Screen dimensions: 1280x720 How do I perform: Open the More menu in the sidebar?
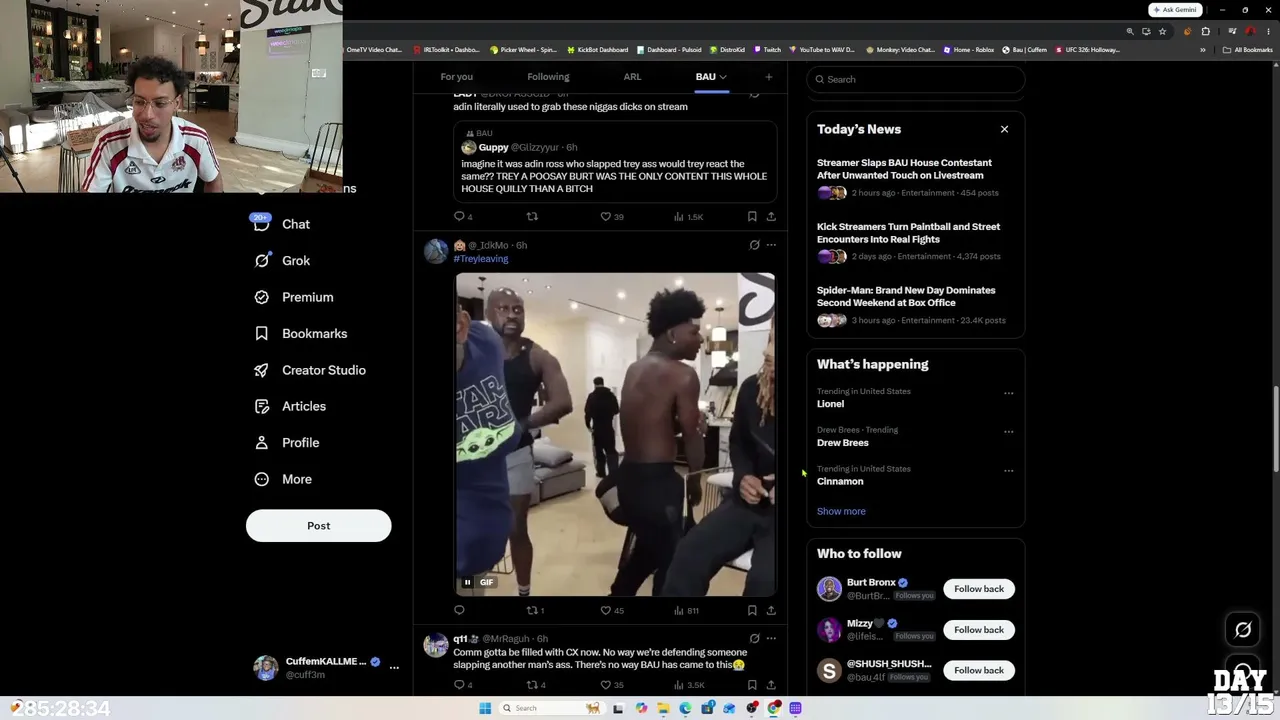[x=283, y=479]
